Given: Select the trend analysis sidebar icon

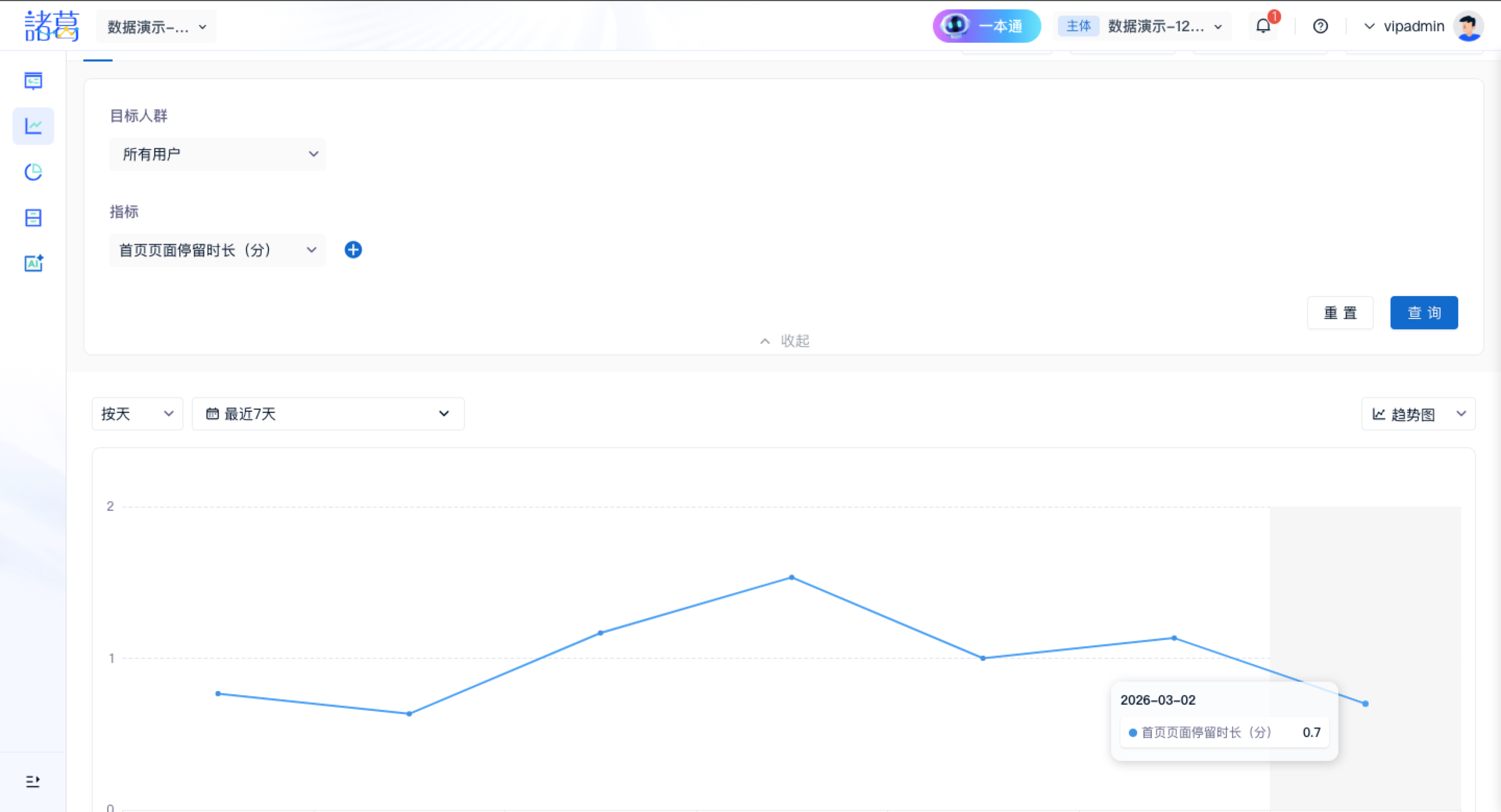Looking at the screenshot, I should pos(33,126).
